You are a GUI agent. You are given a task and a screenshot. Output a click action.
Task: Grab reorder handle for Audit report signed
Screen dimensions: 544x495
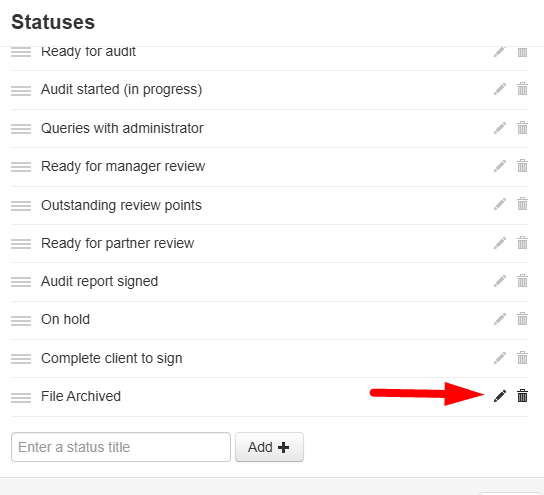[21, 282]
